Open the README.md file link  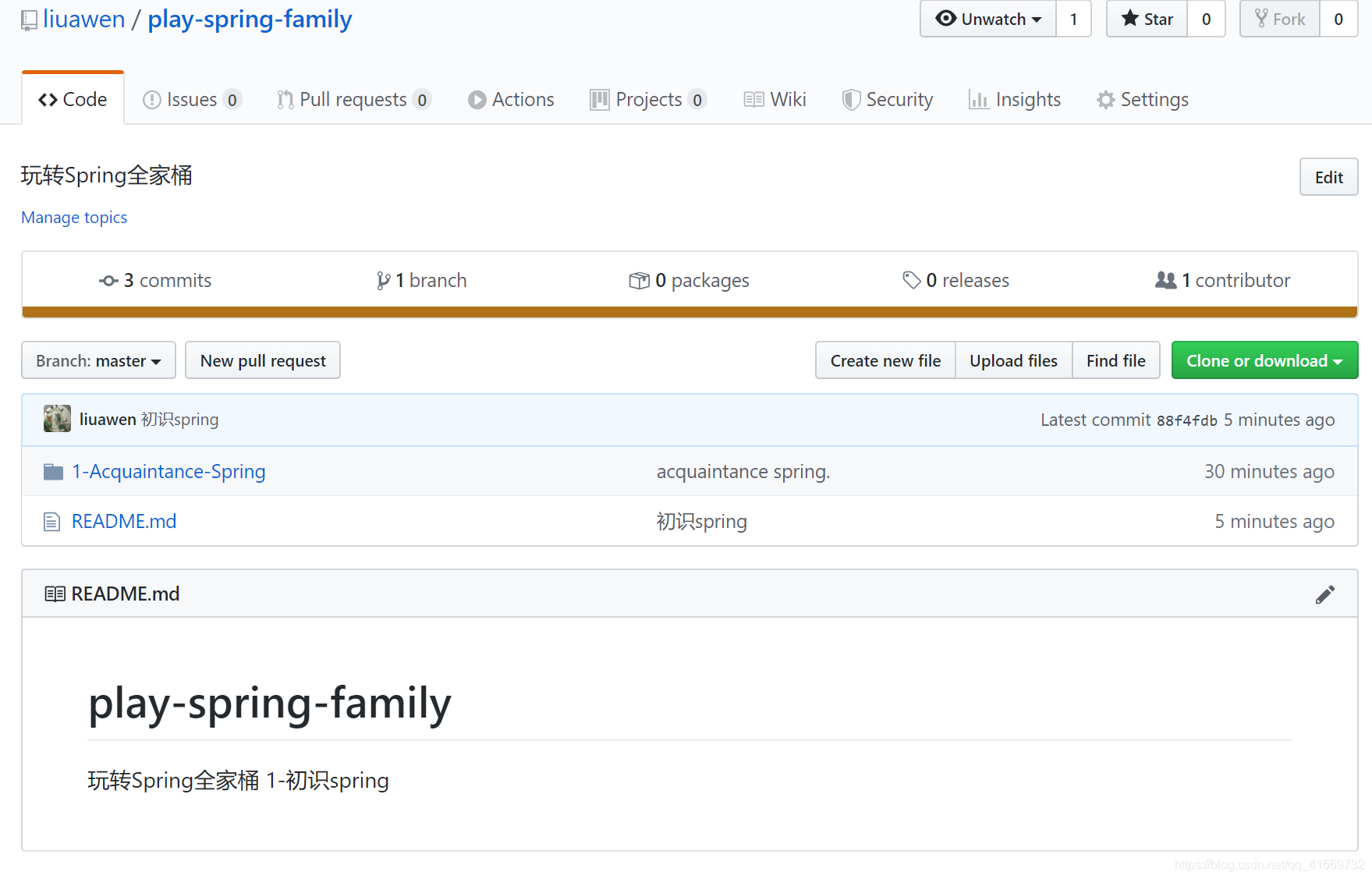[124, 522]
